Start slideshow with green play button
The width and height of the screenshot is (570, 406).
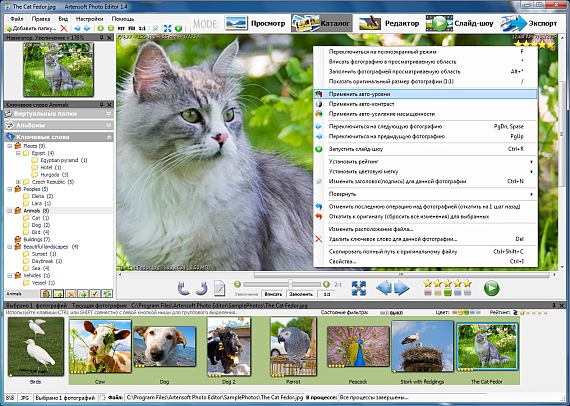pyautogui.click(x=491, y=288)
